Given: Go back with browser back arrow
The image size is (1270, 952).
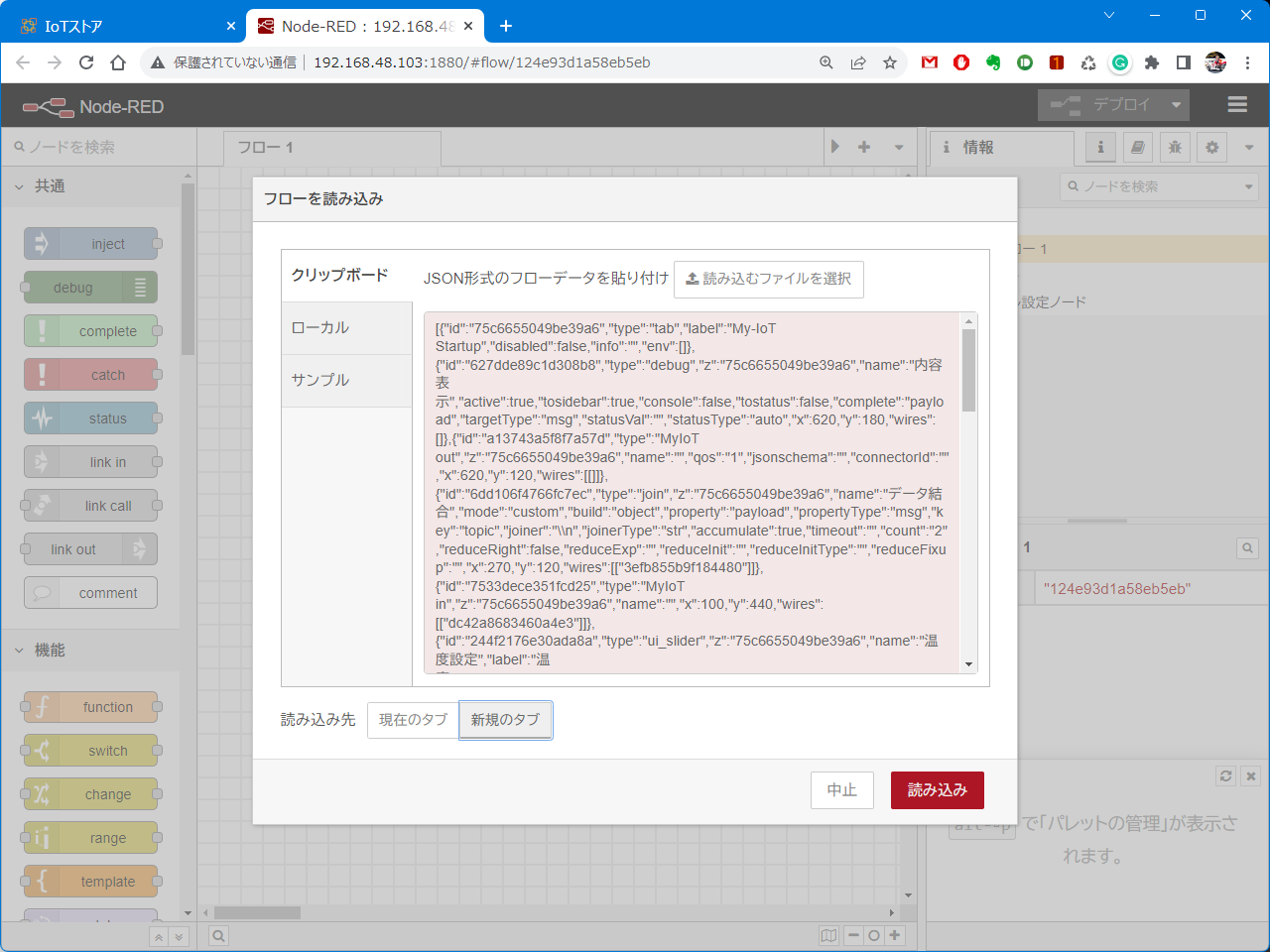Looking at the screenshot, I should click(23, 62).
